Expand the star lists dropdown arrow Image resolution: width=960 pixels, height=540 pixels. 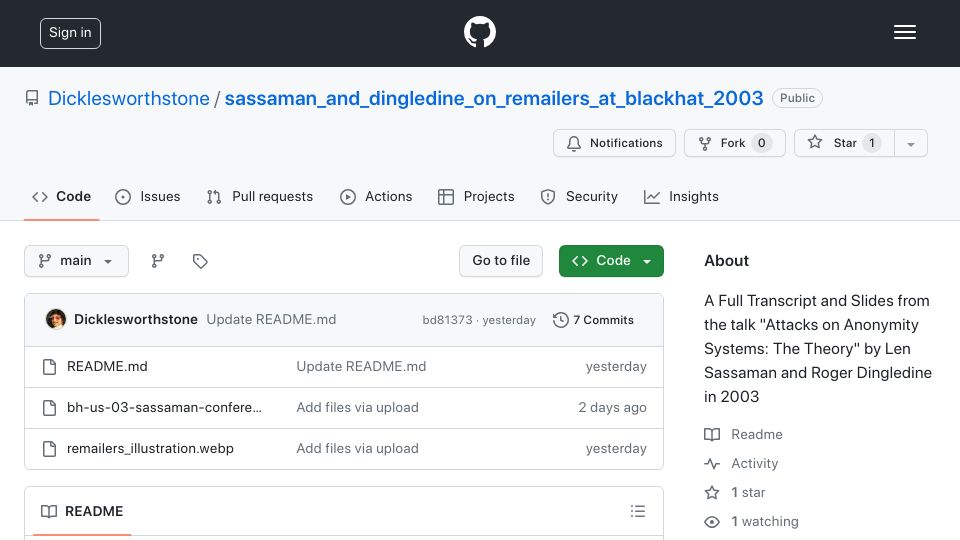(x=911, y=143)
